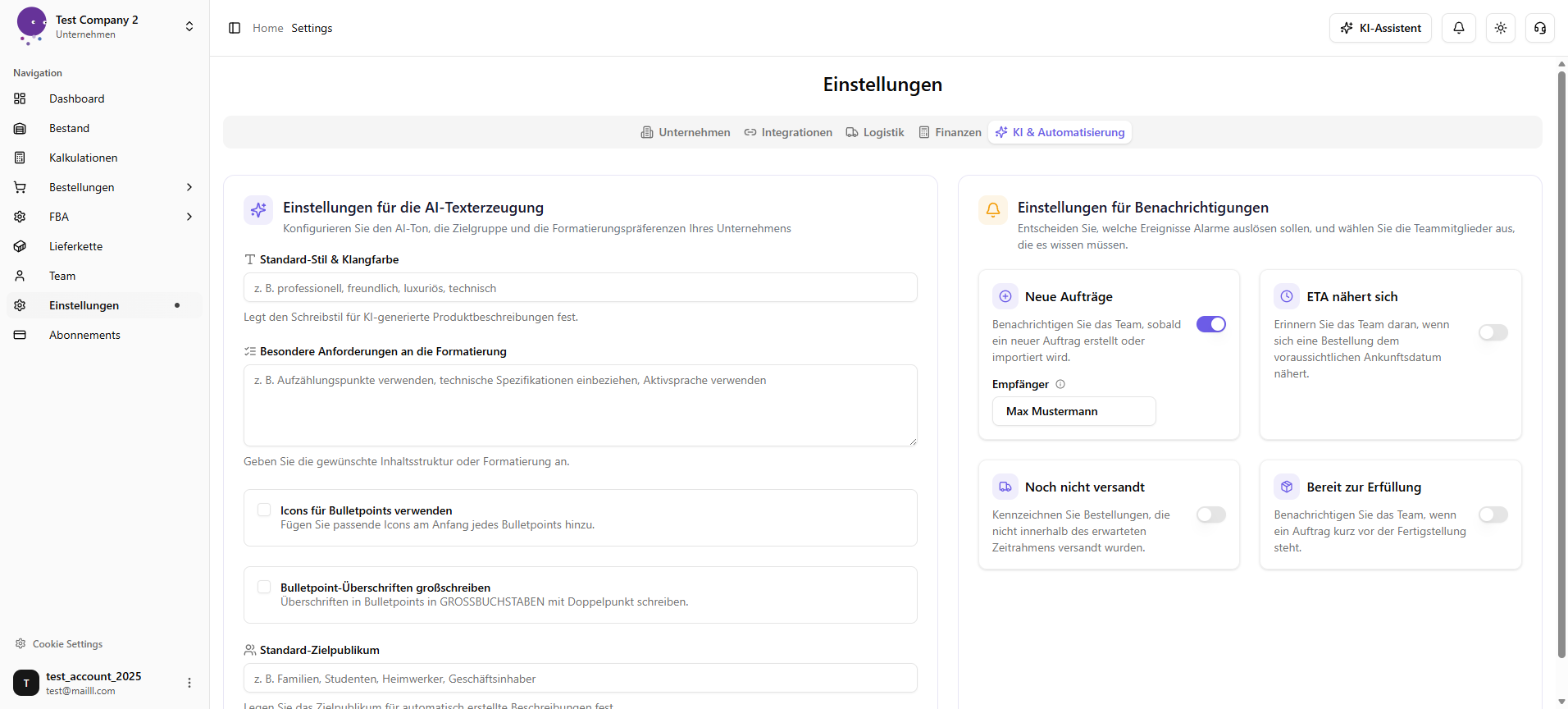This screenshot has width=1568, height=709.
Task: Click the Bestand inventory icon
Action: tap(20, 128)
